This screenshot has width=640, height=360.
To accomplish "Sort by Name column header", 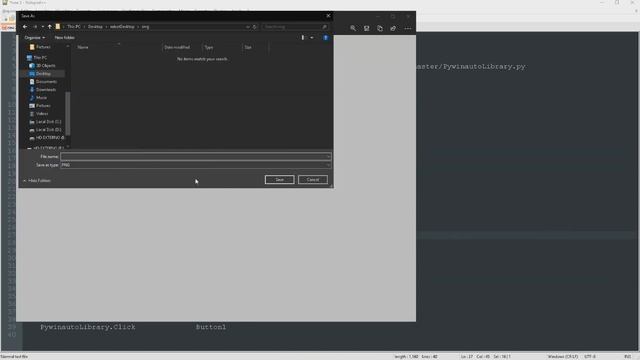I will coord(83,47).
